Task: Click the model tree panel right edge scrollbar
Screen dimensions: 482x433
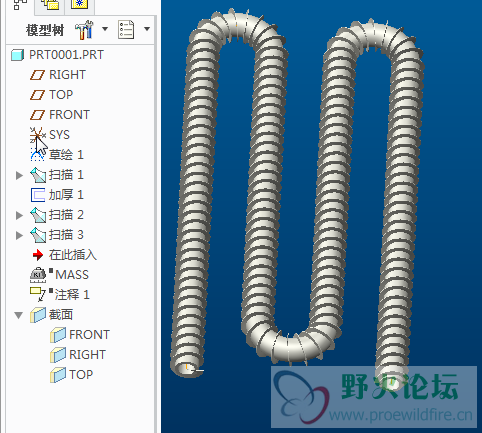Action: tap(155, 223)
